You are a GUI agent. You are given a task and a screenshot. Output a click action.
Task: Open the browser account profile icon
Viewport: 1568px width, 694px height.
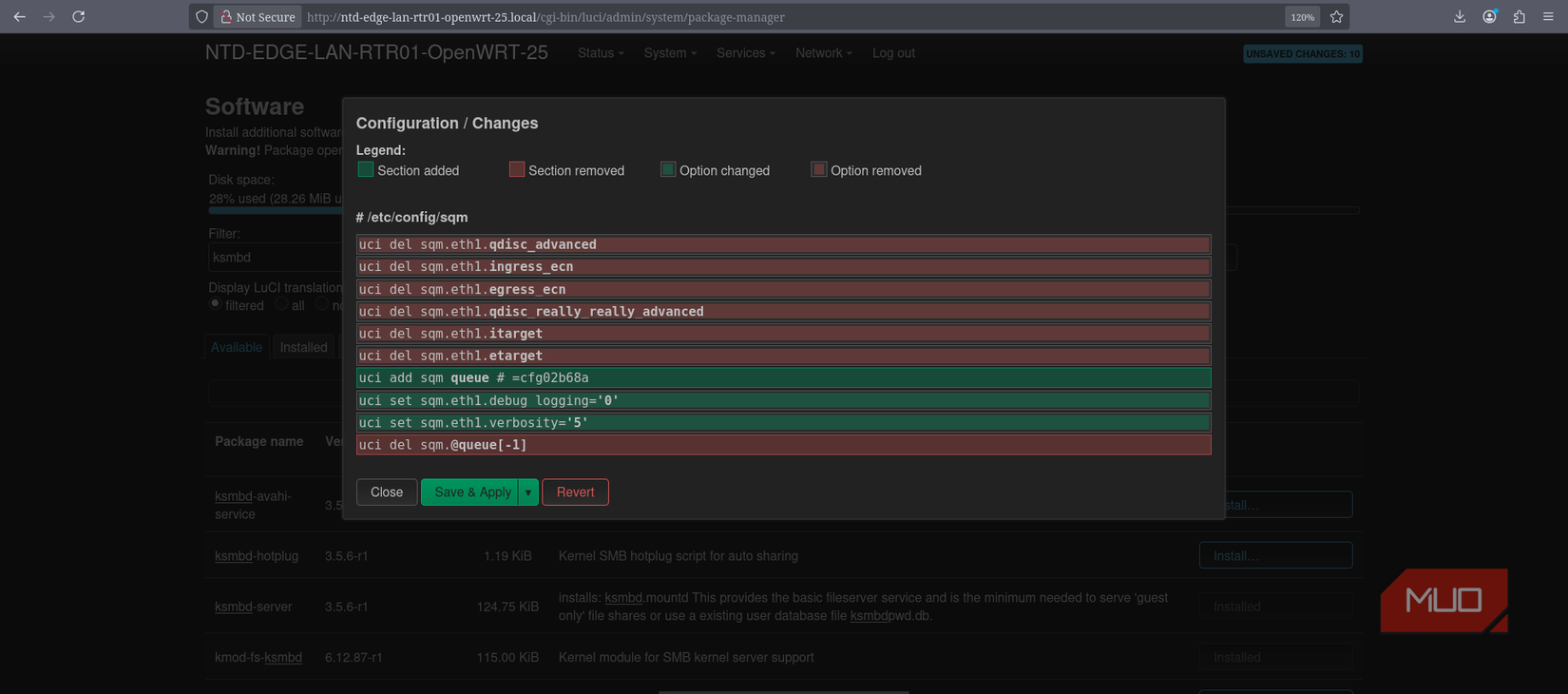click(1489, 17)
